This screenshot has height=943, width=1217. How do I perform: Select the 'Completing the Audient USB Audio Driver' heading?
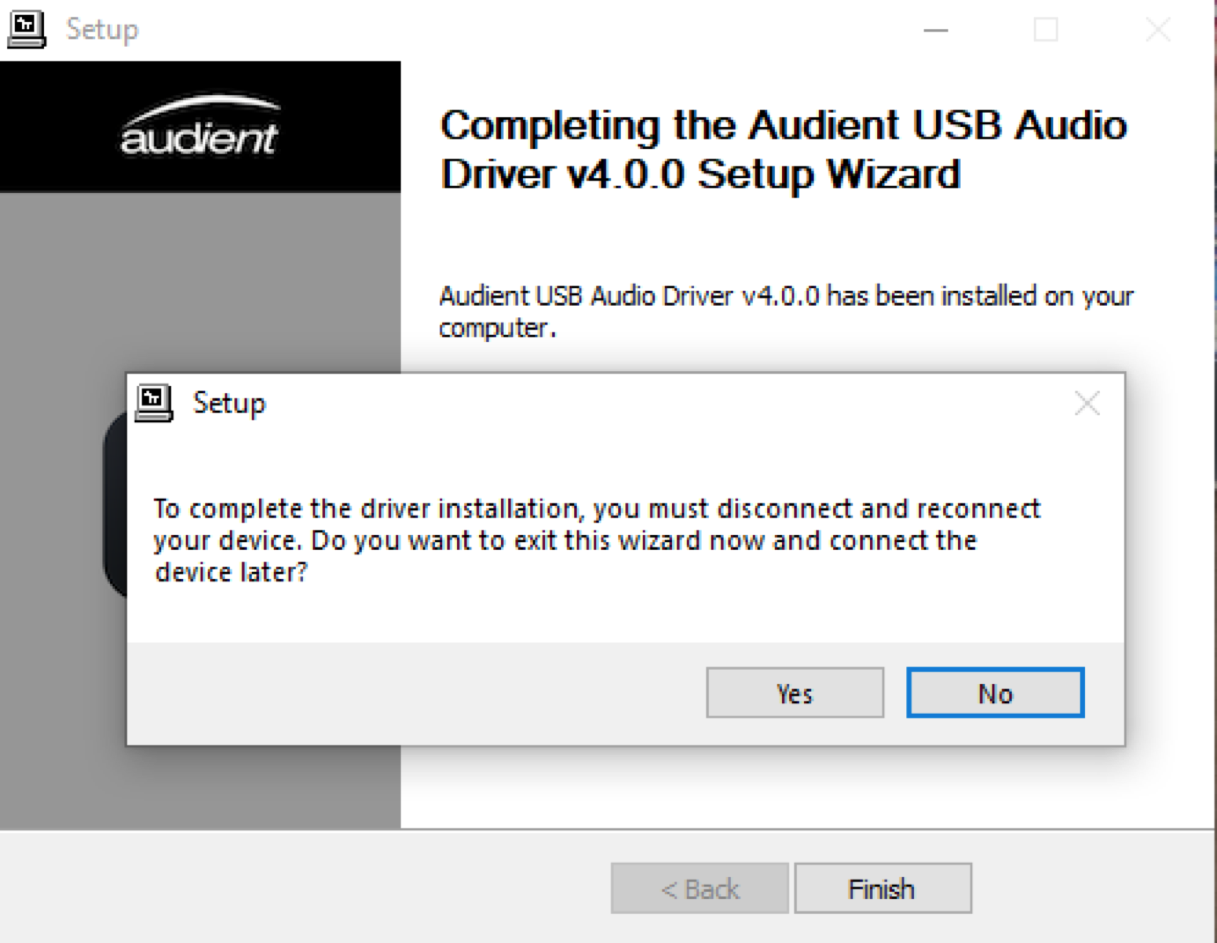(x=784, y=150)
